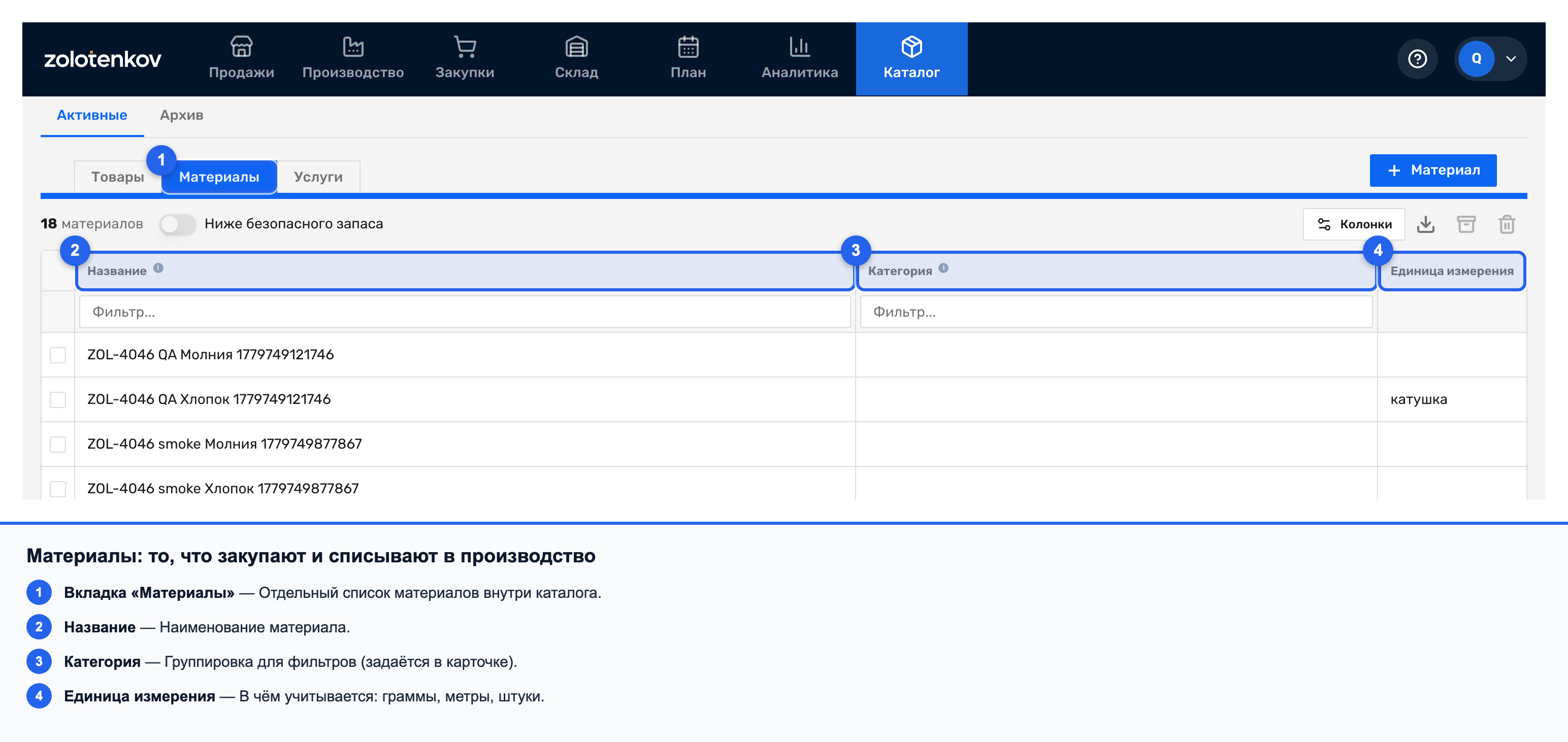The height and width of the screenshot is (742, 1568).
Task: Select the Каталог navigation item
Action: coord(911,58)
